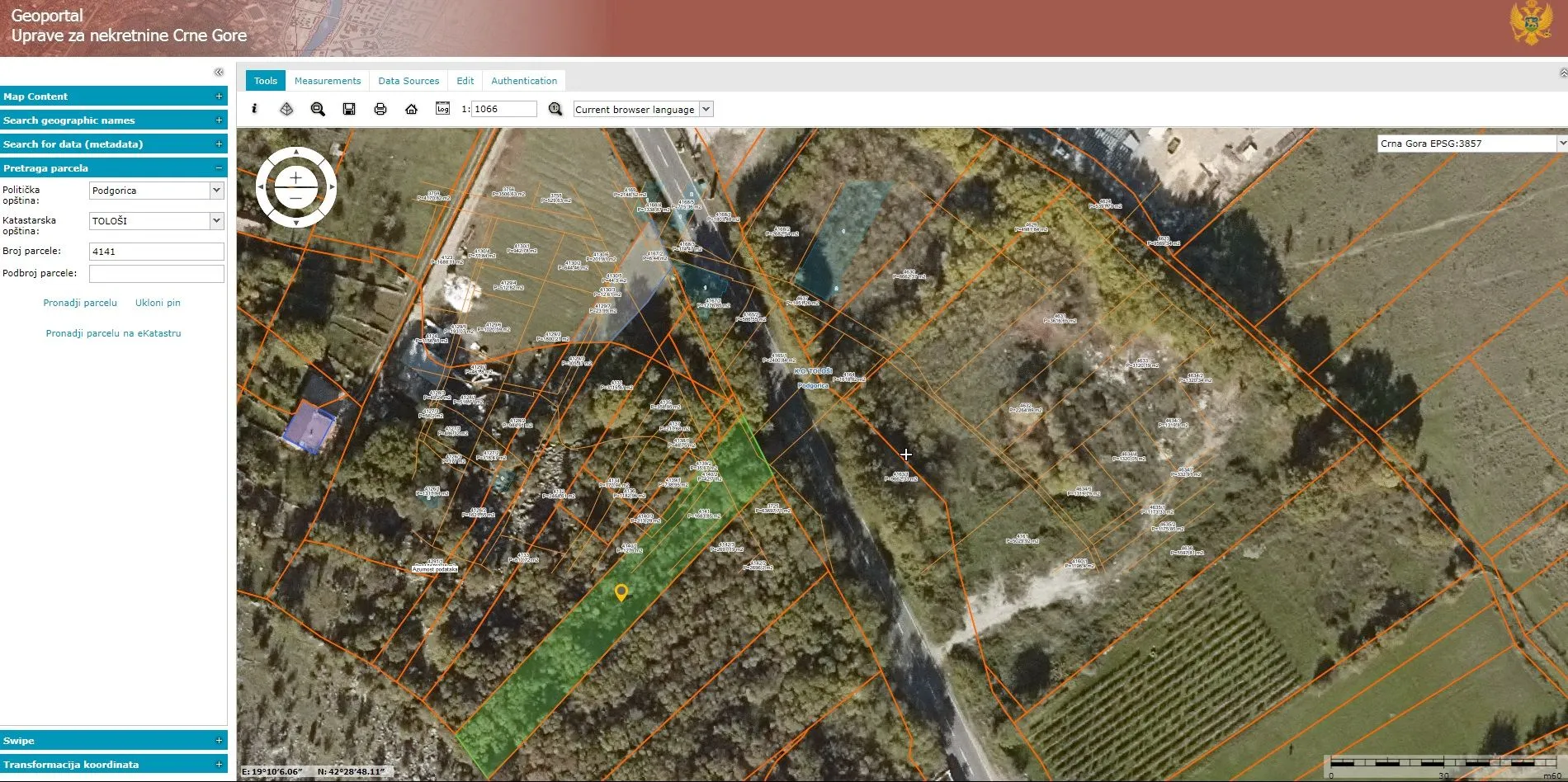This screenshot has width=1568, height=782.
Task: Click the Pronadji parcelu link
Action: pyautogui.click(x=80, y=303)
